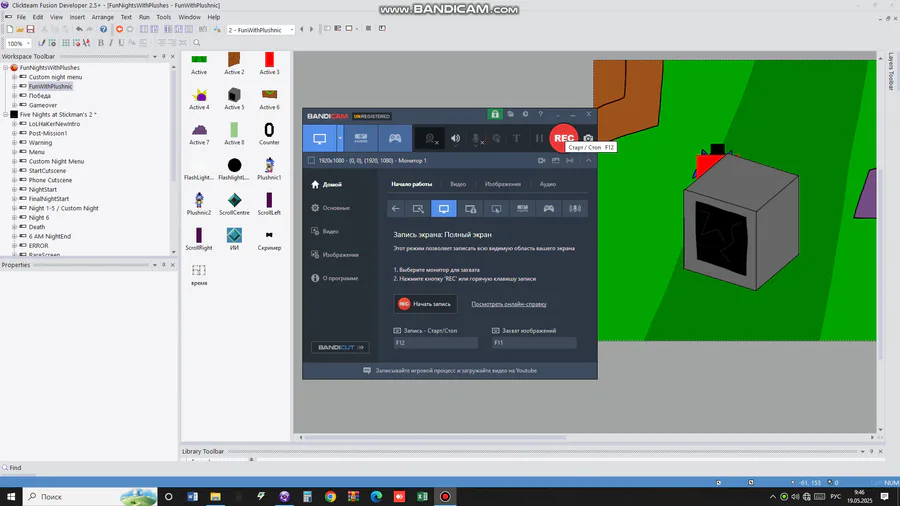900x506 pixels.
Task: Expand Night 6 frame node
Action: 14,217
